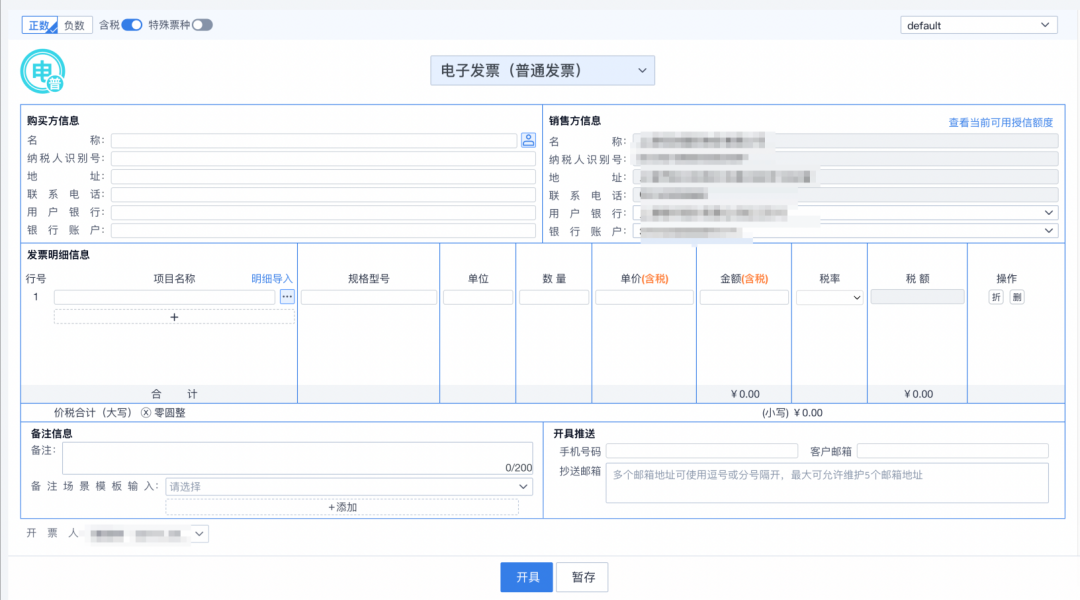Click the 明细导入 link

[x=271, y=278]
